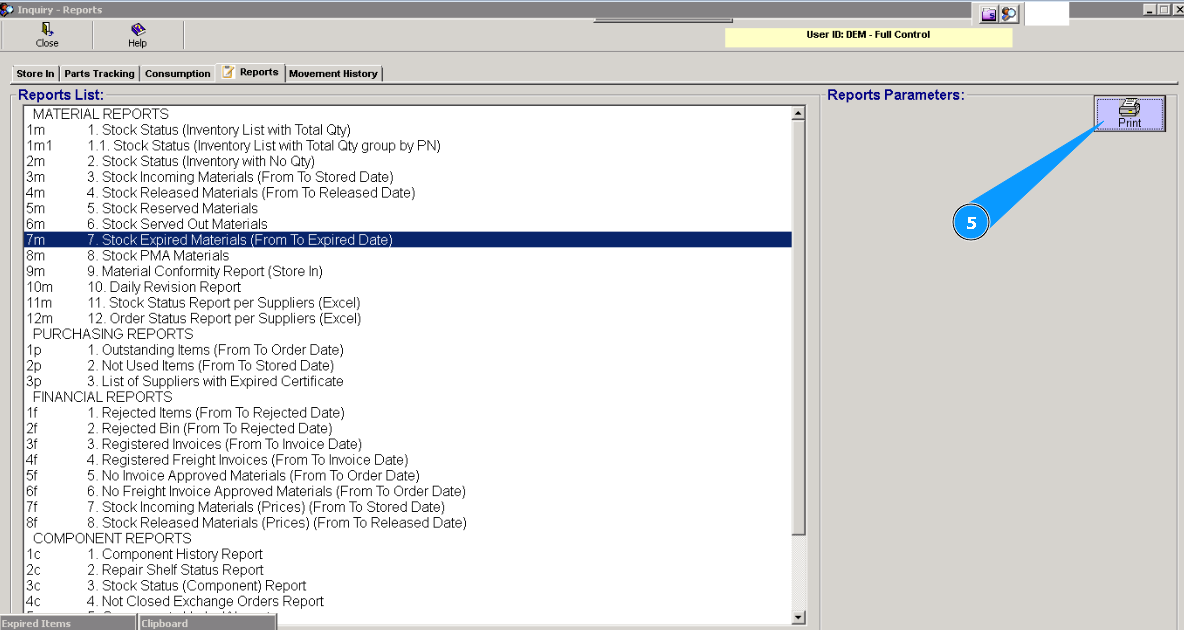Select report 1m Stock Status with Total Qty
The height and width of the screenshot is (633, 1184).
tap(408, 130)
